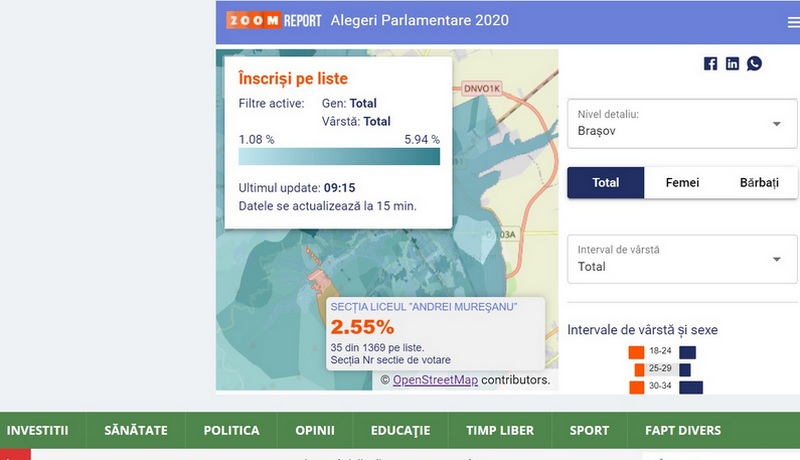
Task: Navigate to the EDUCAȚIE section
Action: coord(400,430)
